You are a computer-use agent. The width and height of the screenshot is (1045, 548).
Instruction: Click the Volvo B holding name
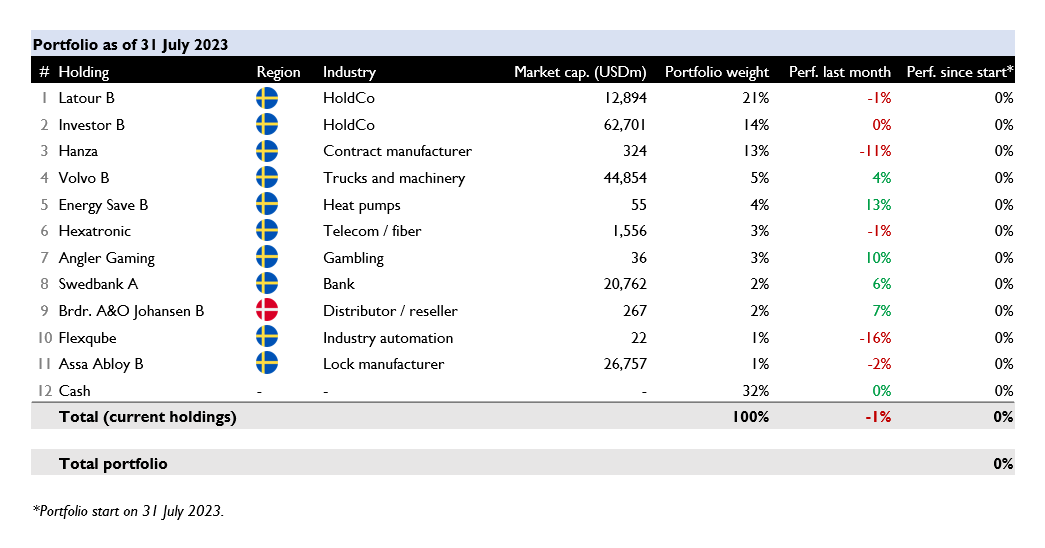[84, 178]
